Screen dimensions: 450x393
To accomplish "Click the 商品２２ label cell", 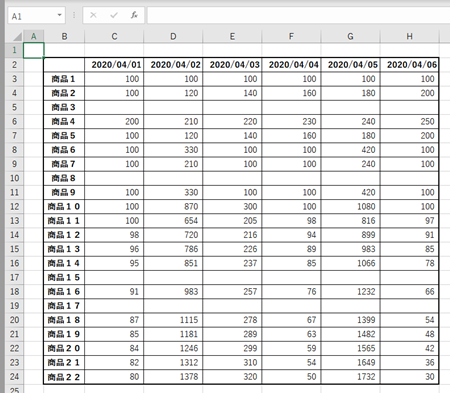I will (64, 377).
